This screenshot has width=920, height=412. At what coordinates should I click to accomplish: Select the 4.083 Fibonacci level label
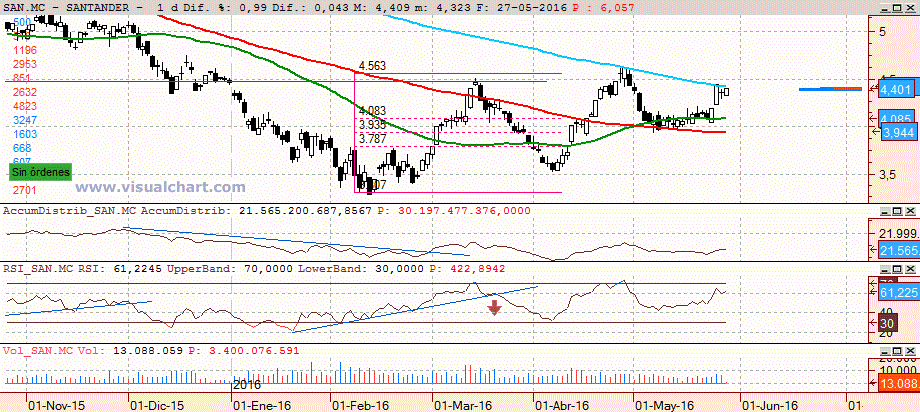371,110
